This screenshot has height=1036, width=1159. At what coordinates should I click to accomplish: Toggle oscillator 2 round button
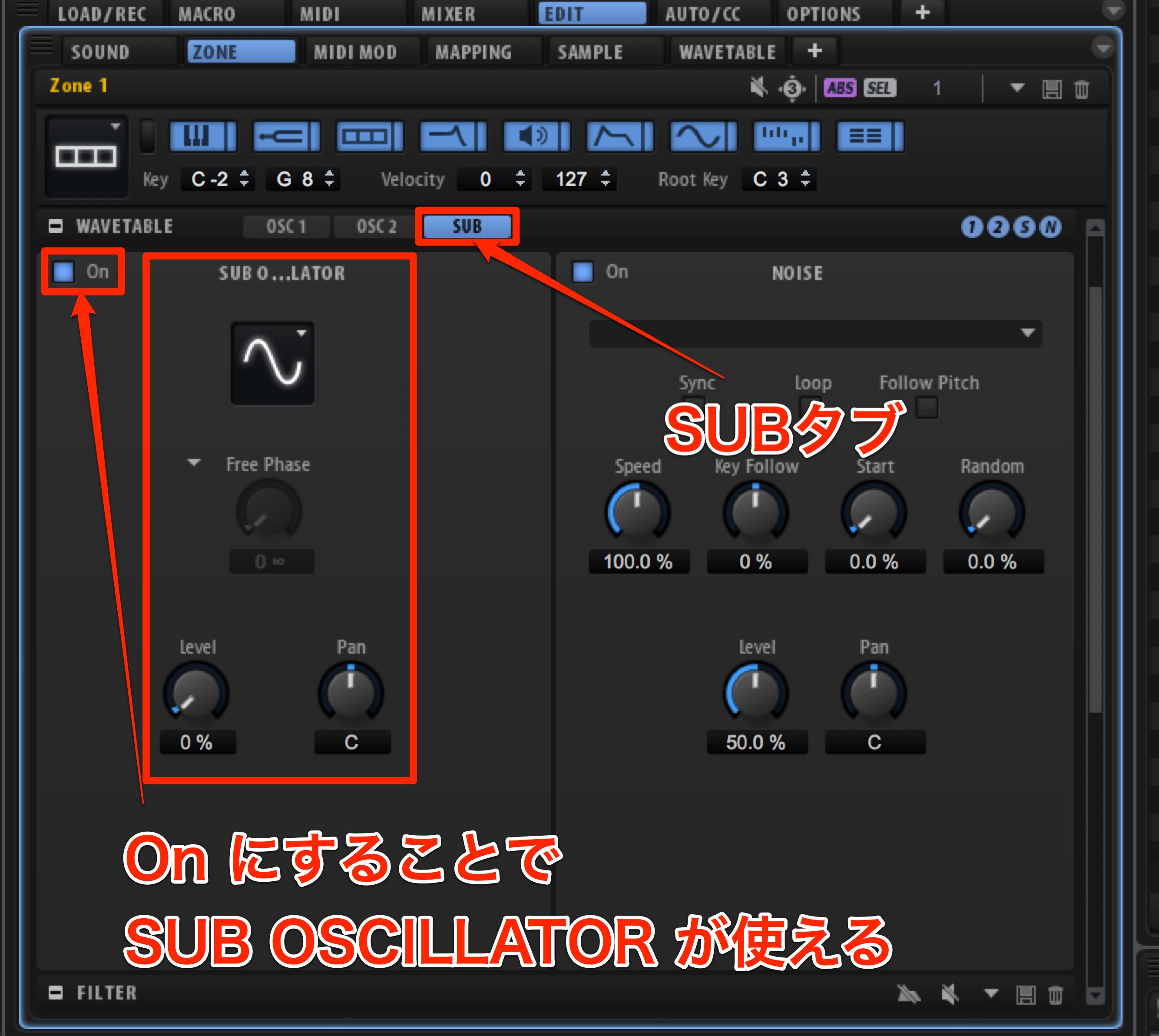pos(998,227)
